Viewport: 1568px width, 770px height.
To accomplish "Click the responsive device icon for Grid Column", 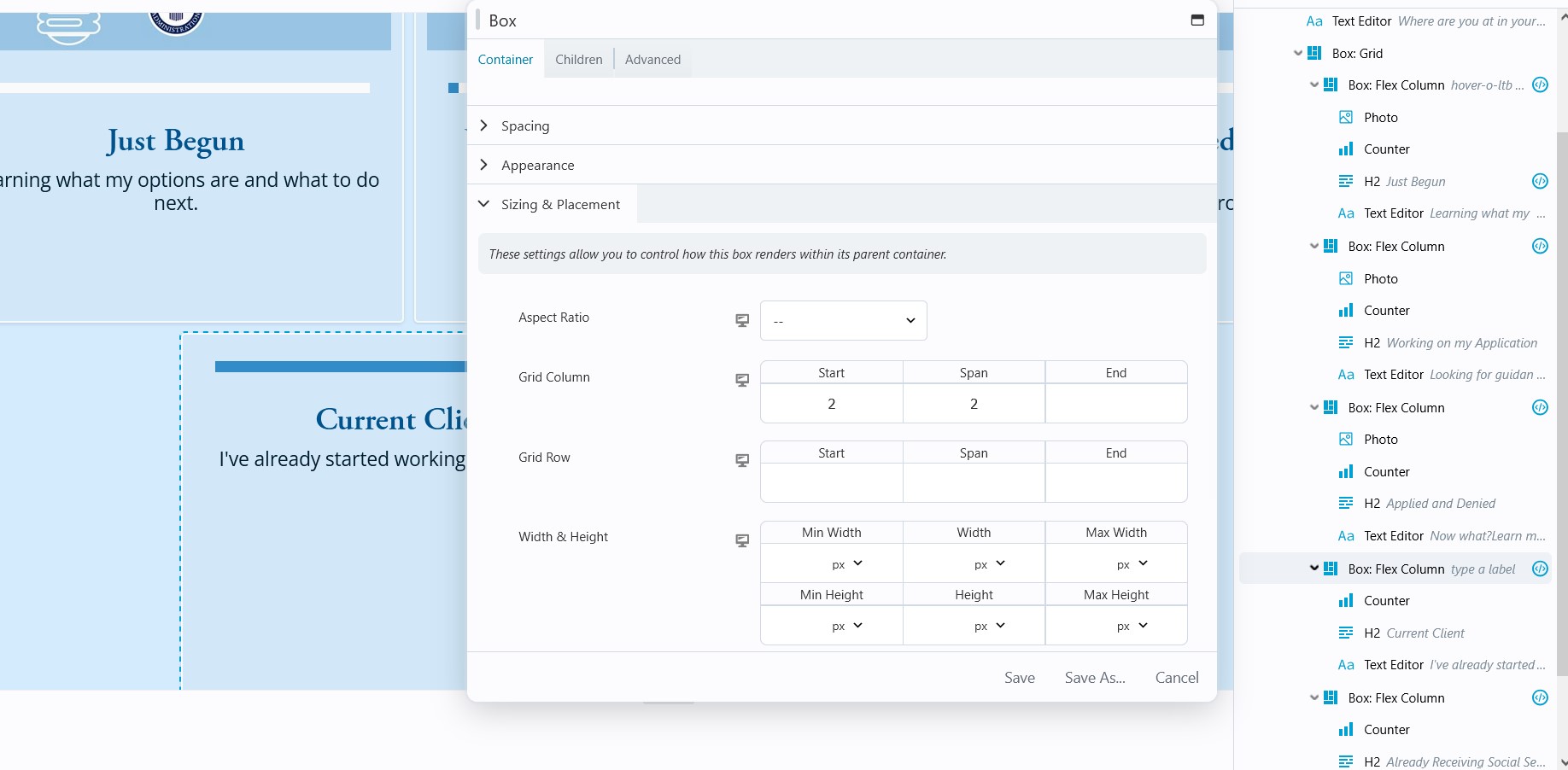I will click(x=742, y=380).
